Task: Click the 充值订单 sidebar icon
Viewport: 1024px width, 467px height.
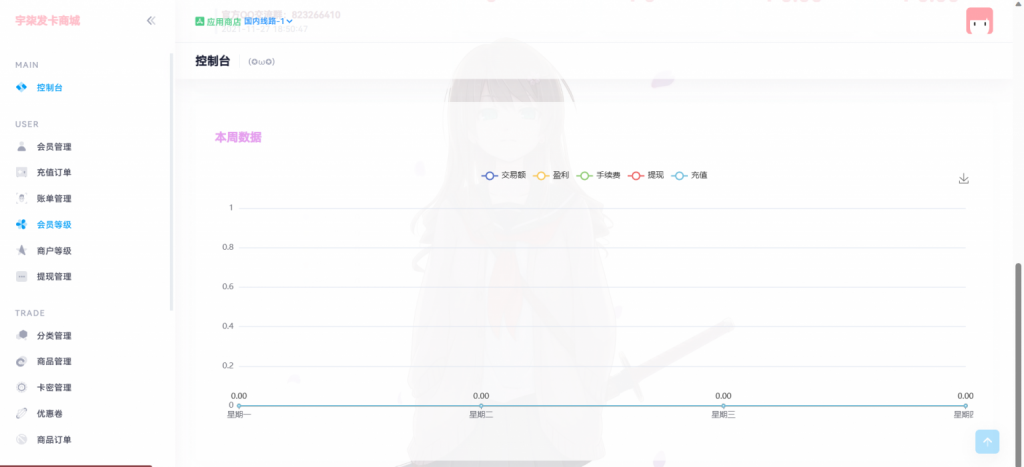Action: tap(22, 173)
